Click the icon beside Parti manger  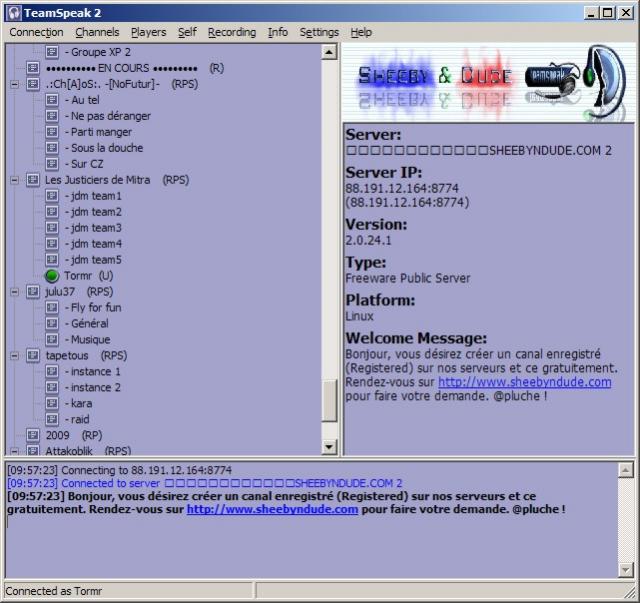click(x=52, y=132)
